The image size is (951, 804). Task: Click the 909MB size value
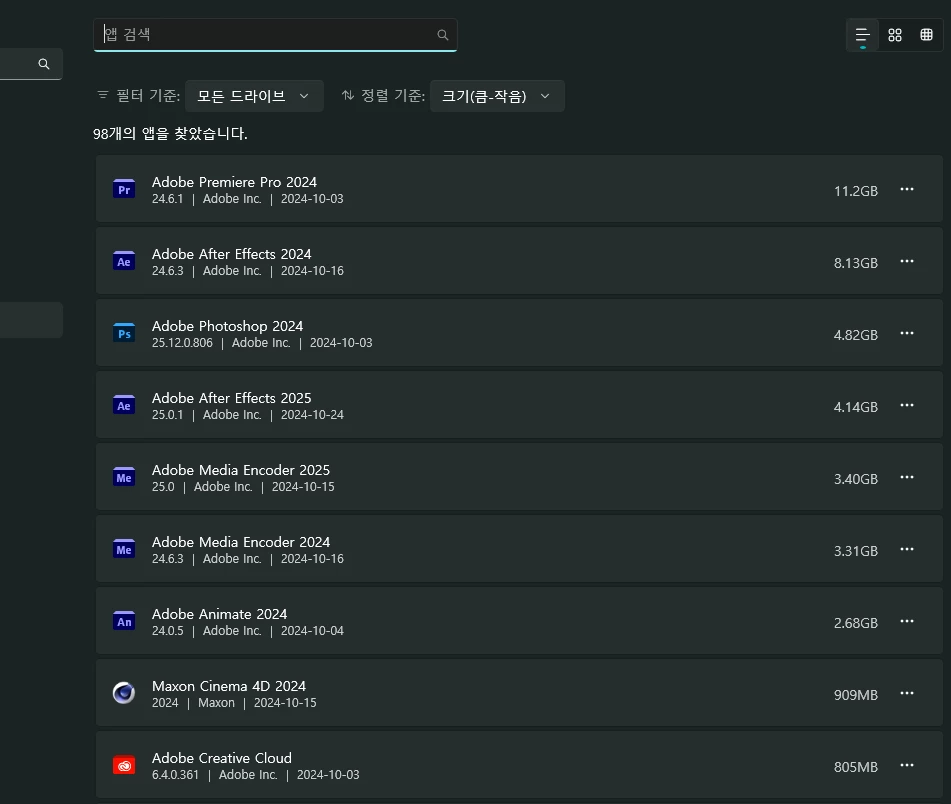coord(856,695)
